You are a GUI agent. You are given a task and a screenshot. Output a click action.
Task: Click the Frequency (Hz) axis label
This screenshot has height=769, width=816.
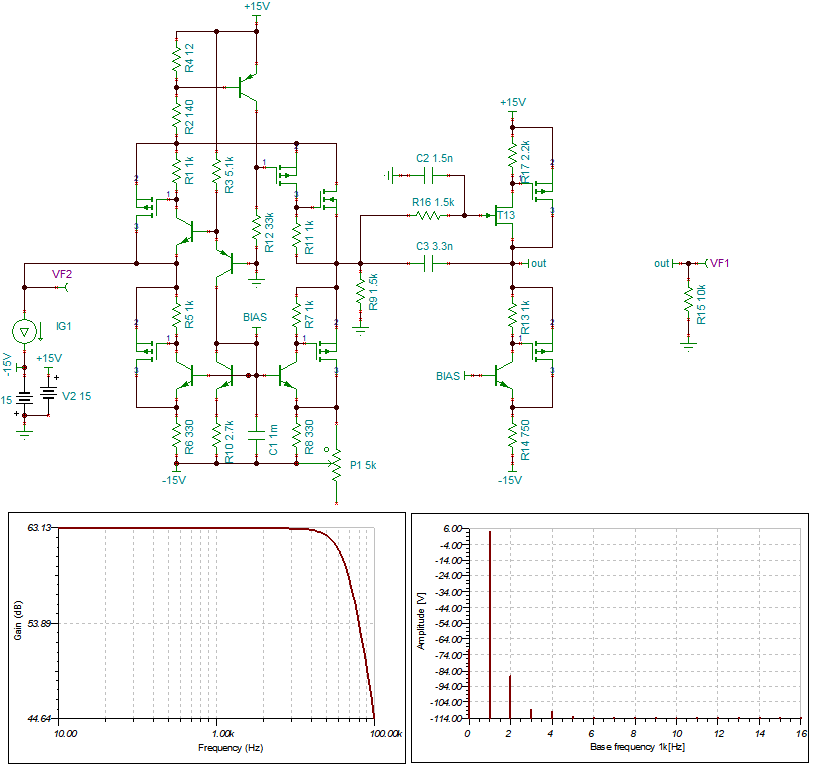point(231,748)
